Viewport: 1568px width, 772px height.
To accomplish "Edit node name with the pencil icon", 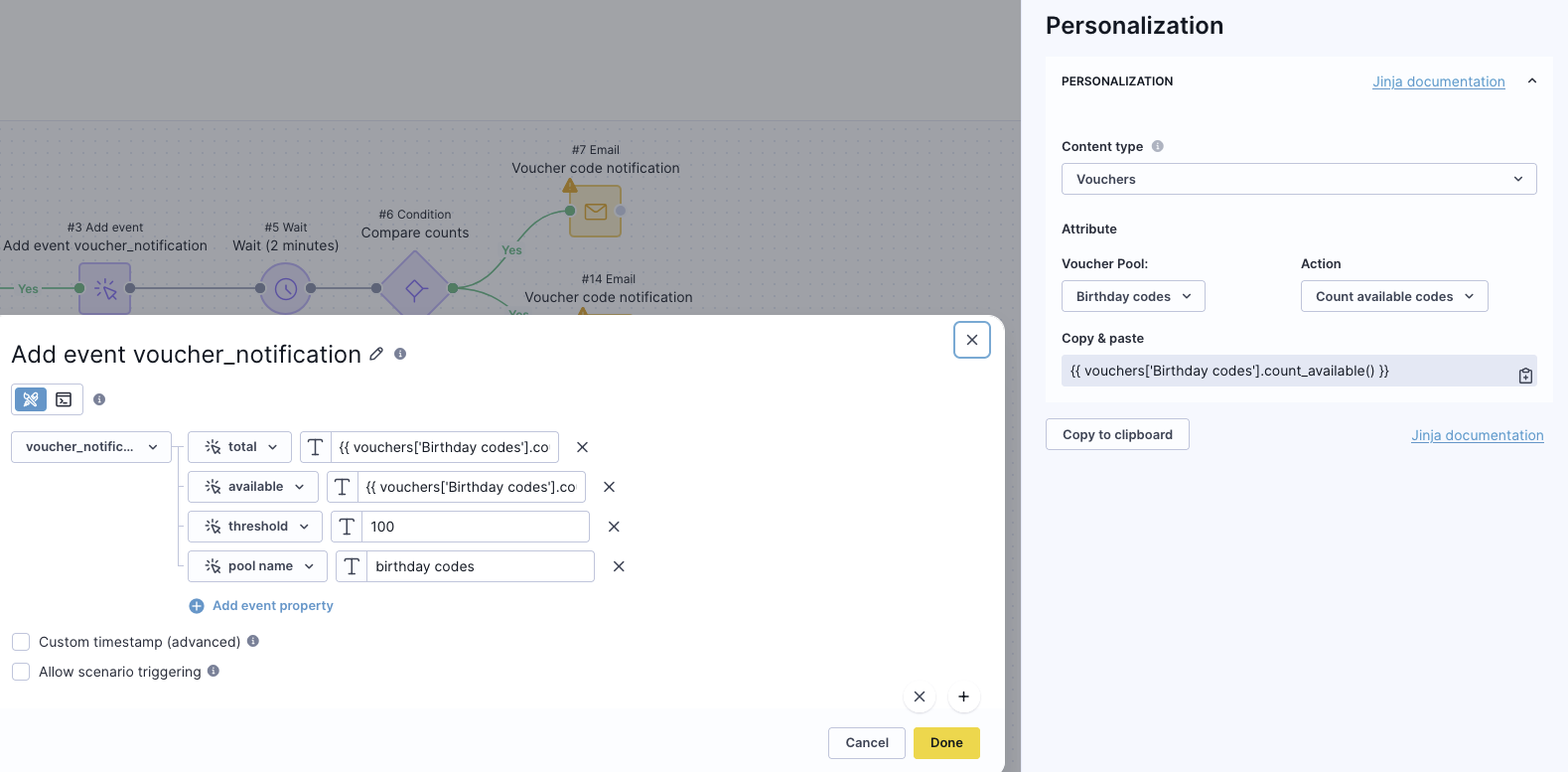I will tap(376, 354).
